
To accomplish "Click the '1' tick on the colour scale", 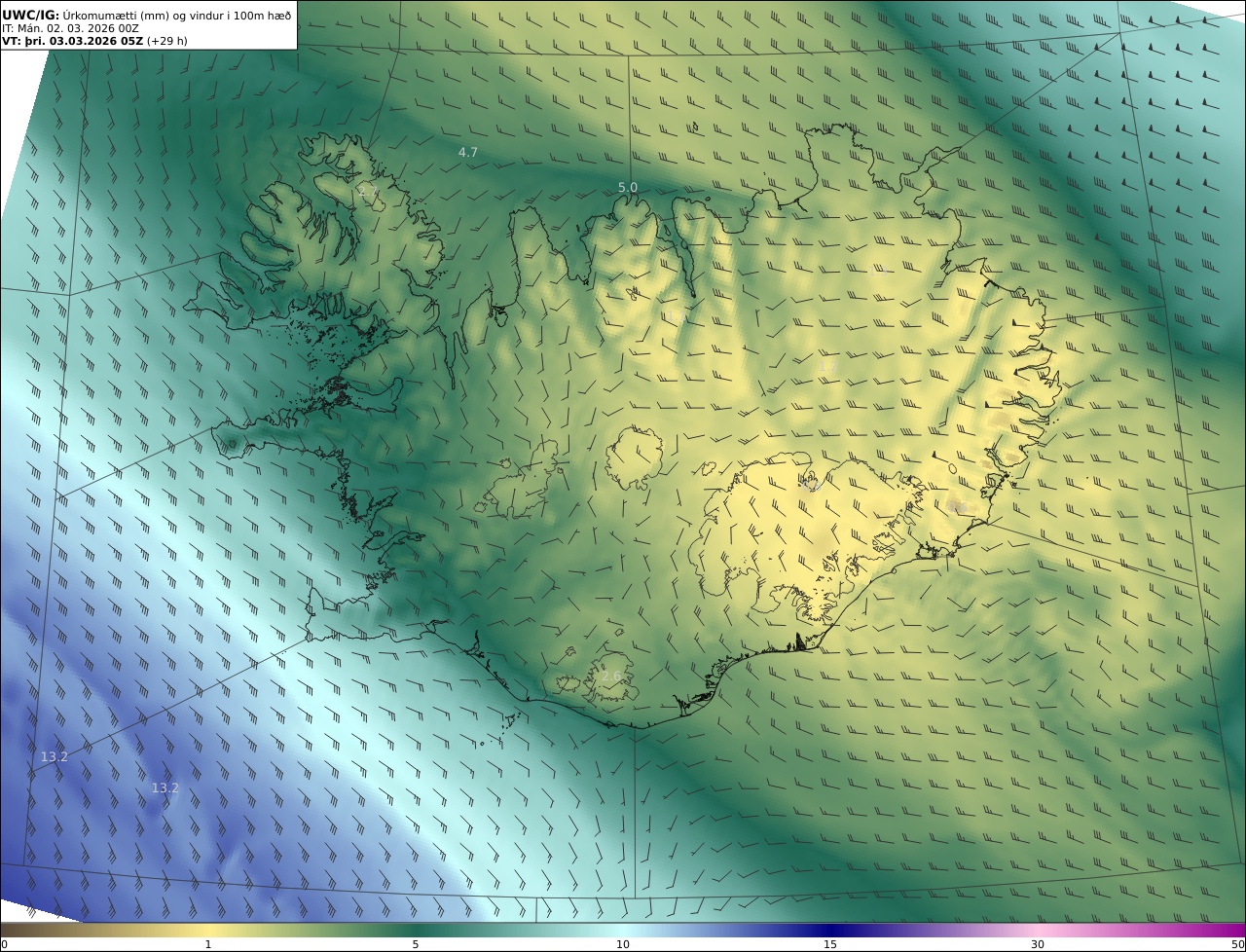I will click(207, 944).
